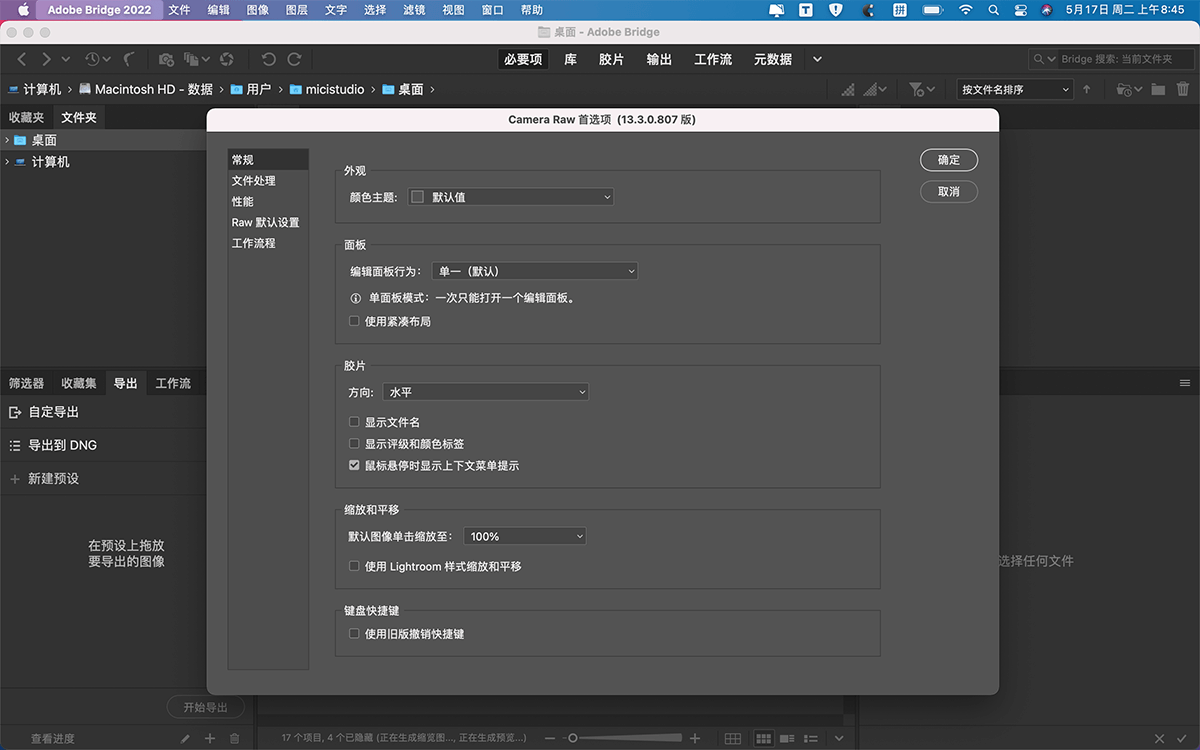
Task: Enable the 使用旧版撤销快捷键 checkbox
Action: [x=354, y=634]
